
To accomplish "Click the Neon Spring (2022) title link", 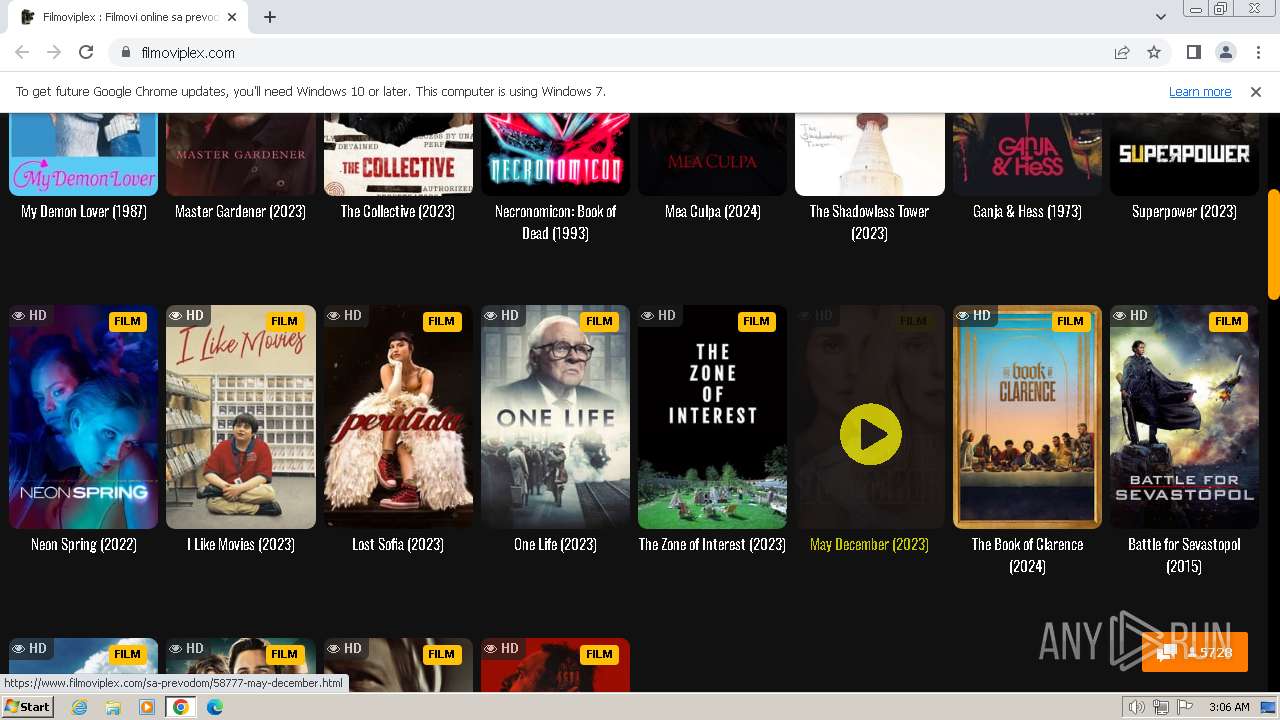I will [84, 544].
